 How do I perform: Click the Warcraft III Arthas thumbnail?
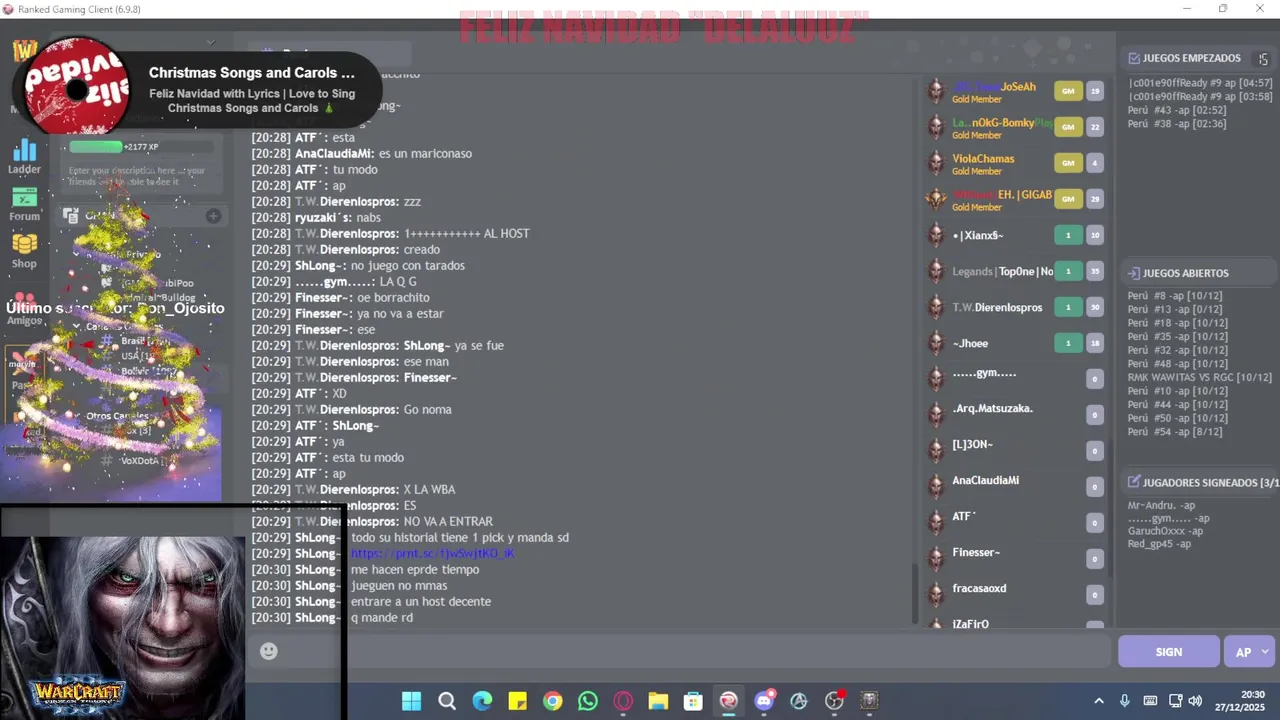coord(123,628)
